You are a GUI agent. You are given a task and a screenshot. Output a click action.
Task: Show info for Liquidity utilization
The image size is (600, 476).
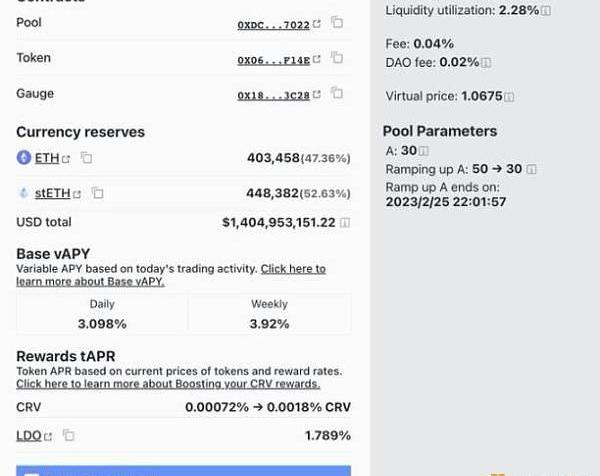click(545, 10)
